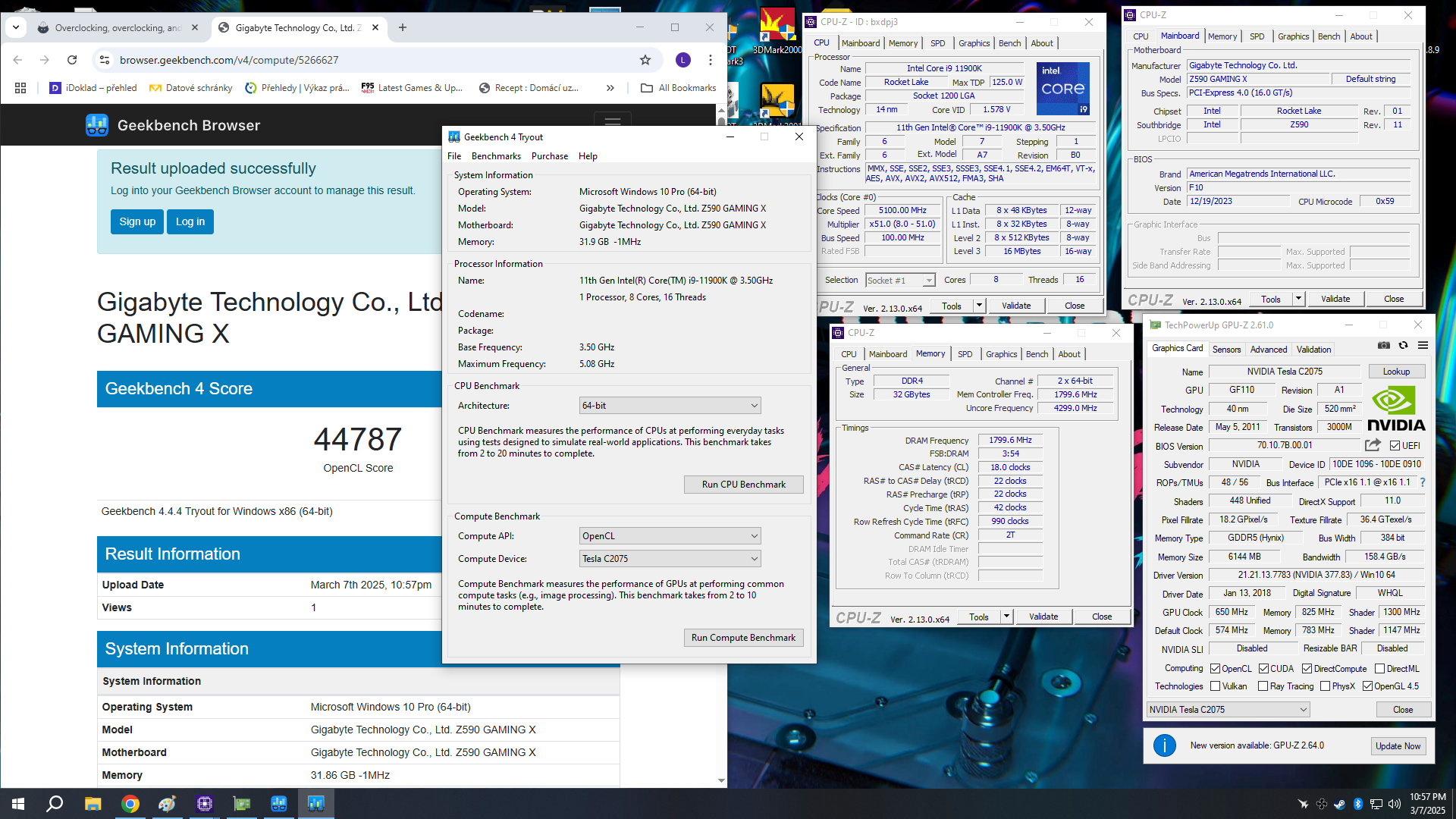Open the Benchmarks menu in Geekbench 4
The width and height of the screenshot is (1456, 819).
pos(496,156)
